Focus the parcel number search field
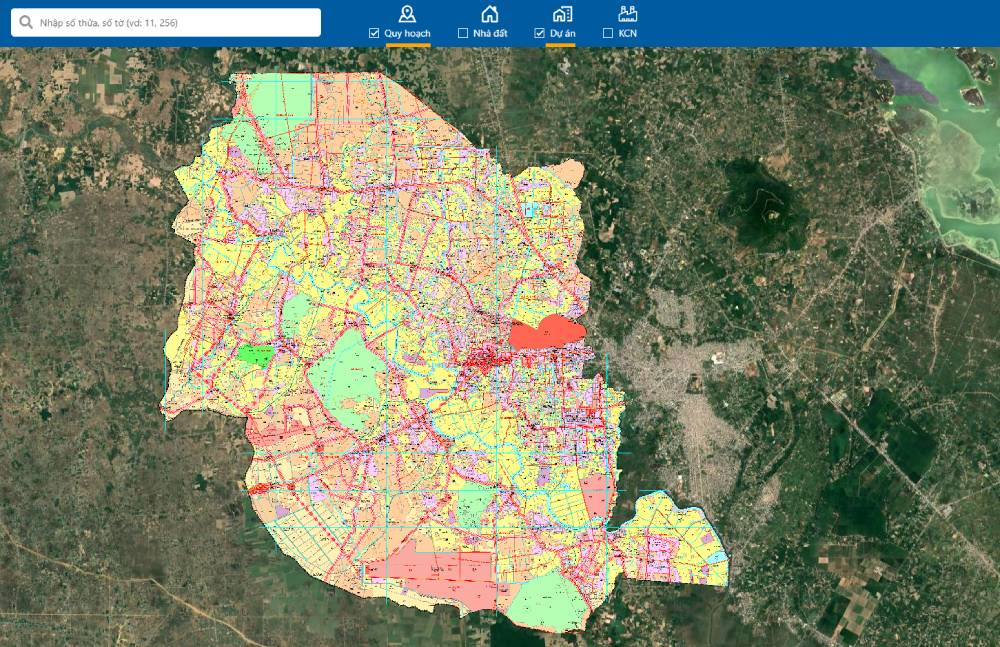 (x=175, y=22)
